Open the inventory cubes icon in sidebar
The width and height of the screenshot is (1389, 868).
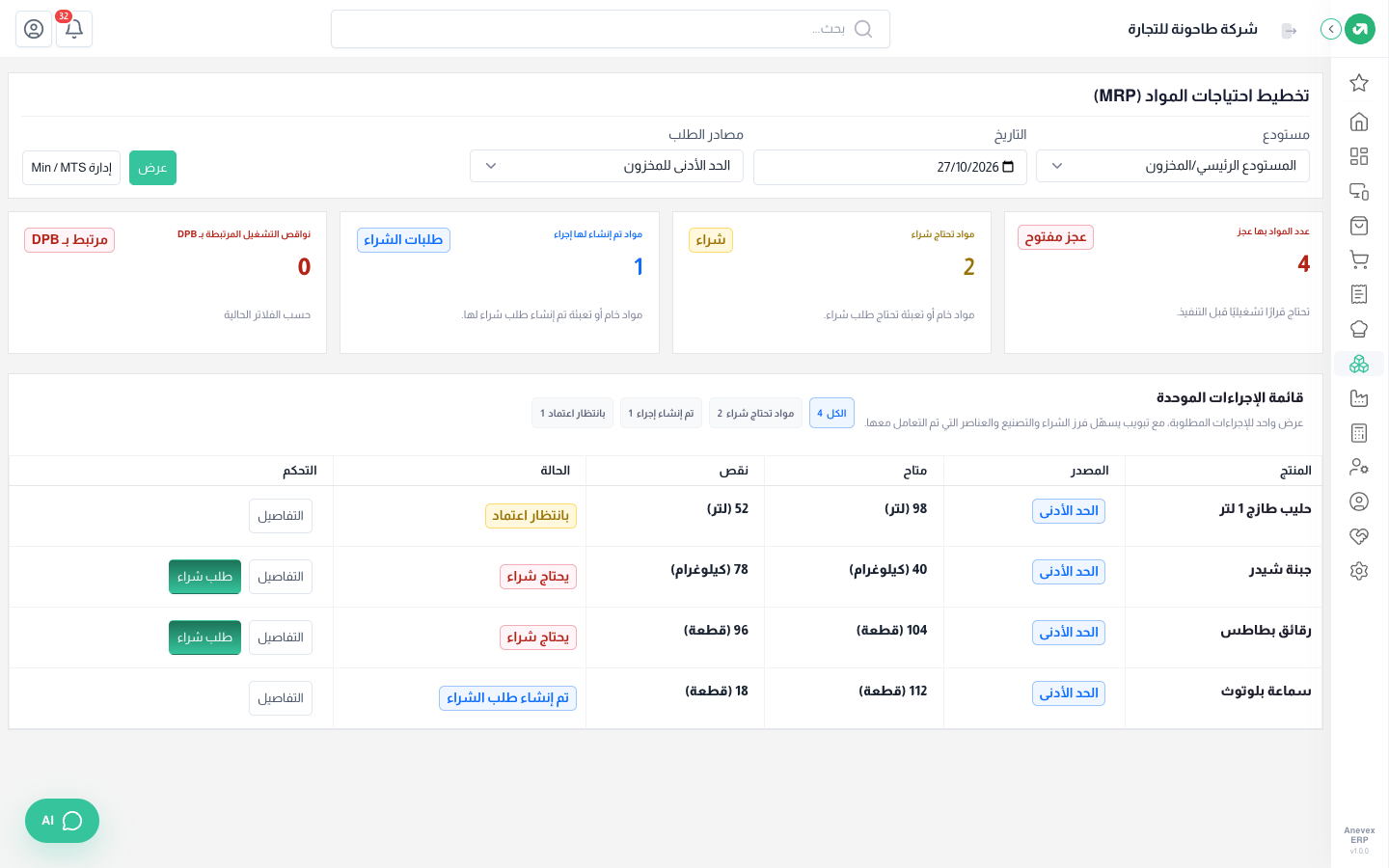point(1359,364)
